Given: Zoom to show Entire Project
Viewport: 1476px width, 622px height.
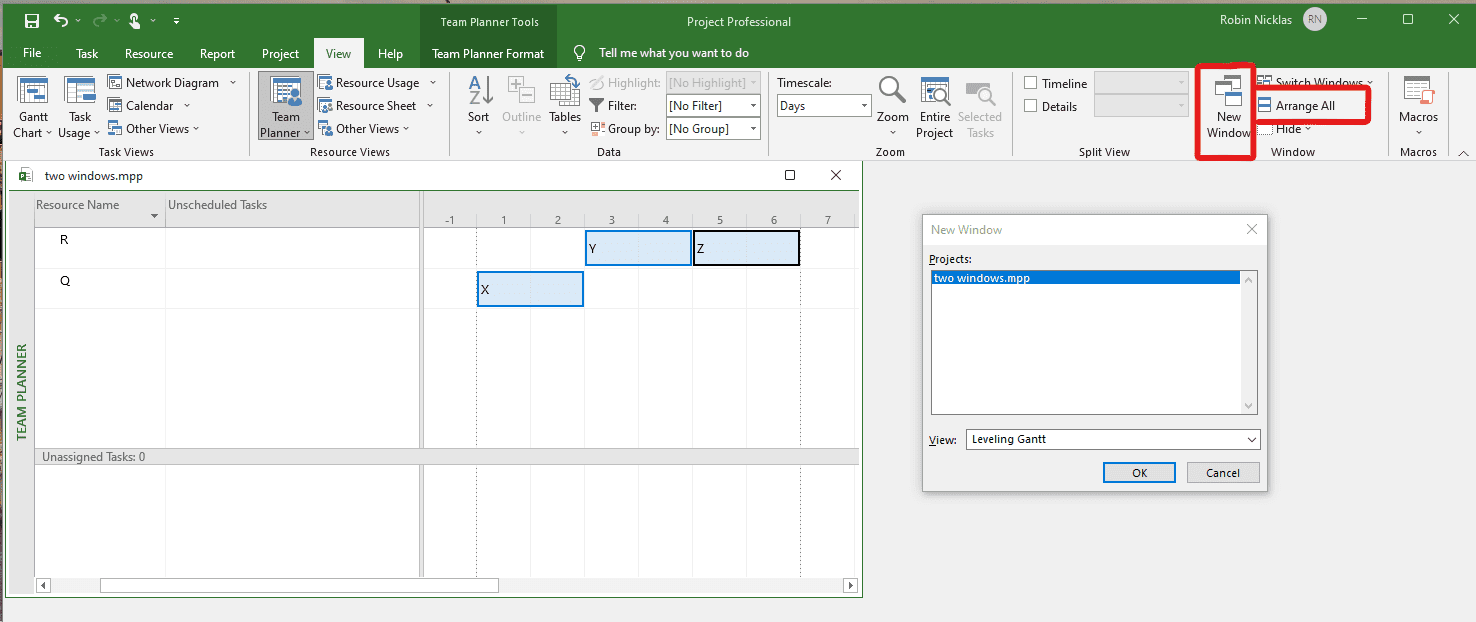Looking at the screenshot, I should (934, 107).
